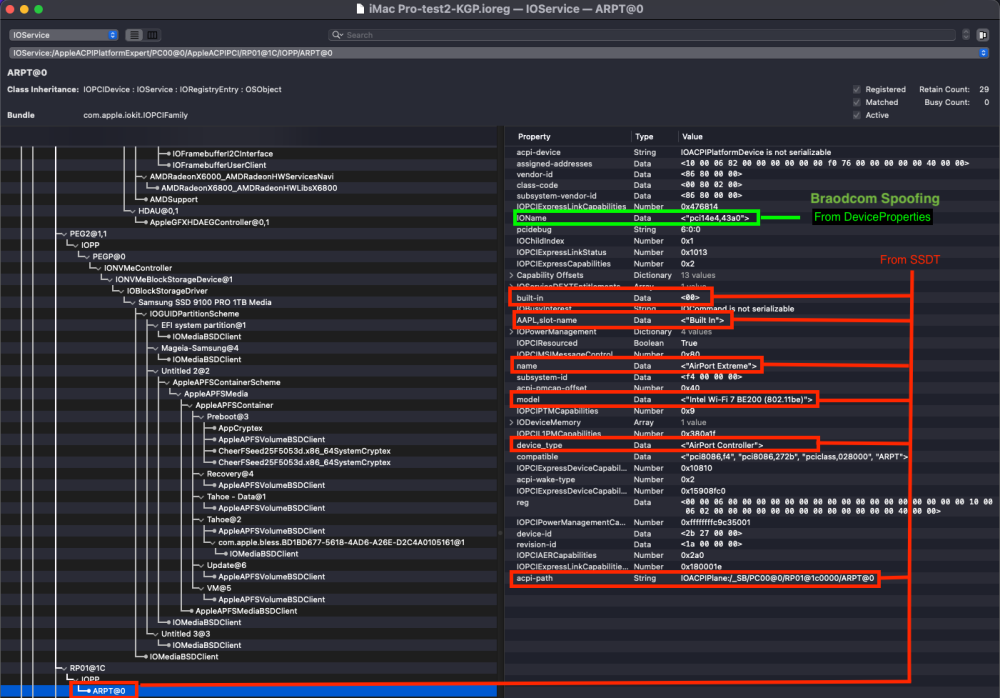The height and width of the screenshot is (698, 1000).
Task: Expand the Capability Offsets dictionary row
Action: (511, 276)
